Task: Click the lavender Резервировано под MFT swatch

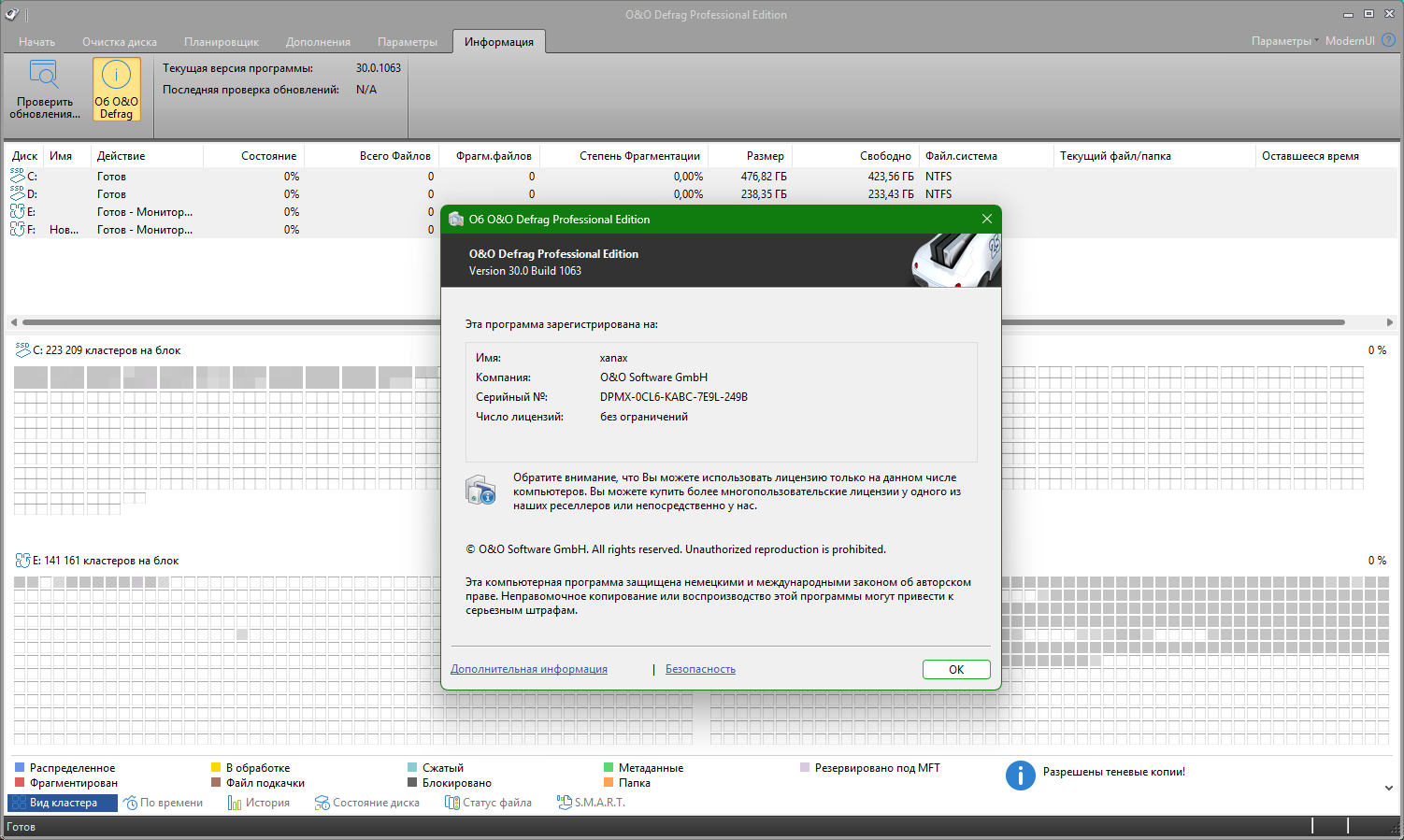Action: click(805, 768)
